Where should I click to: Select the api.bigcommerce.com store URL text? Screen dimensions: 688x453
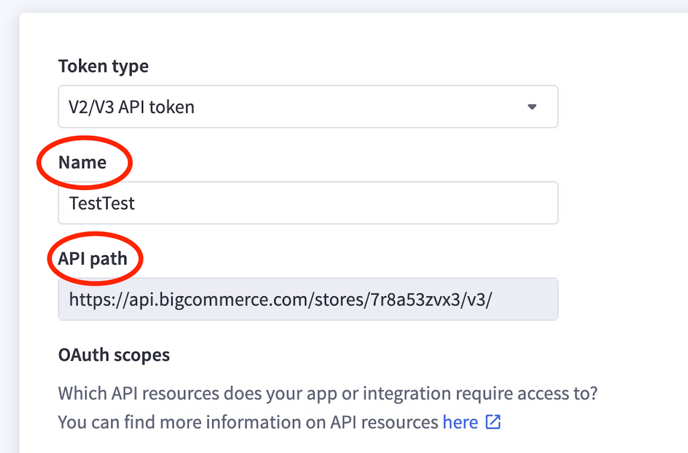(280, 300)
